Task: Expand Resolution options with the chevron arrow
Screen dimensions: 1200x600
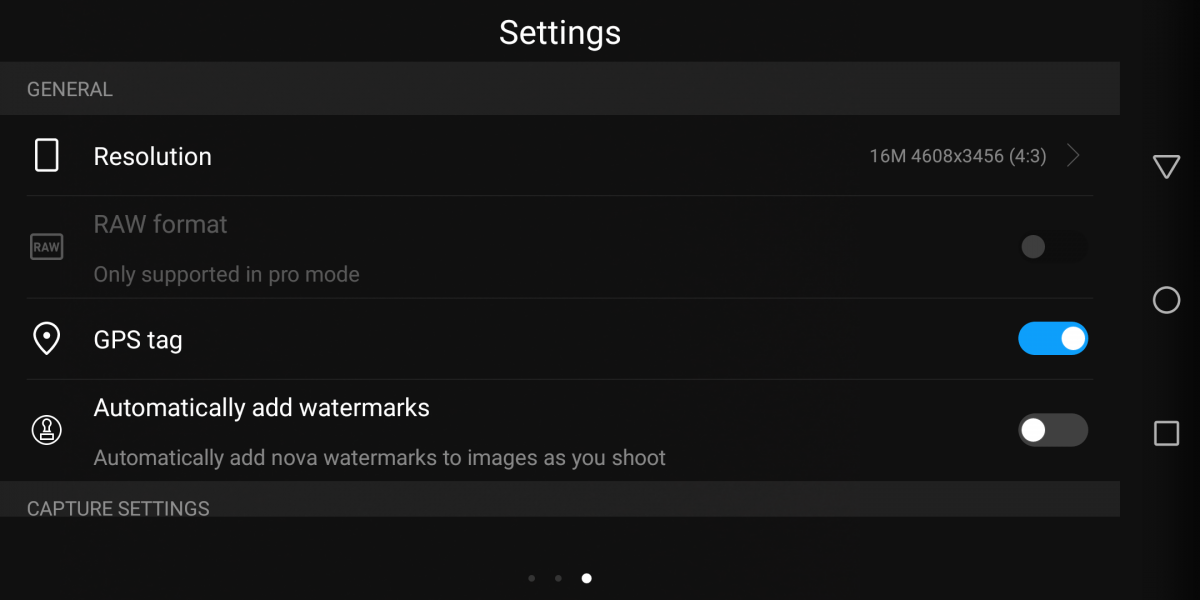Action: (1073, 156)
